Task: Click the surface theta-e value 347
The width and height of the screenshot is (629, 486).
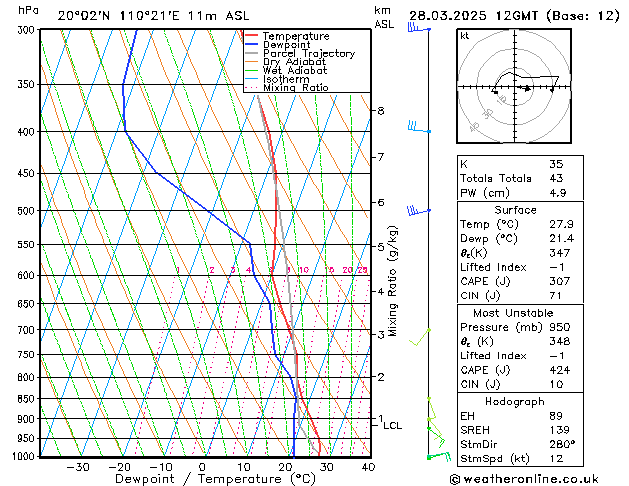Action: (x=560, y=253)
